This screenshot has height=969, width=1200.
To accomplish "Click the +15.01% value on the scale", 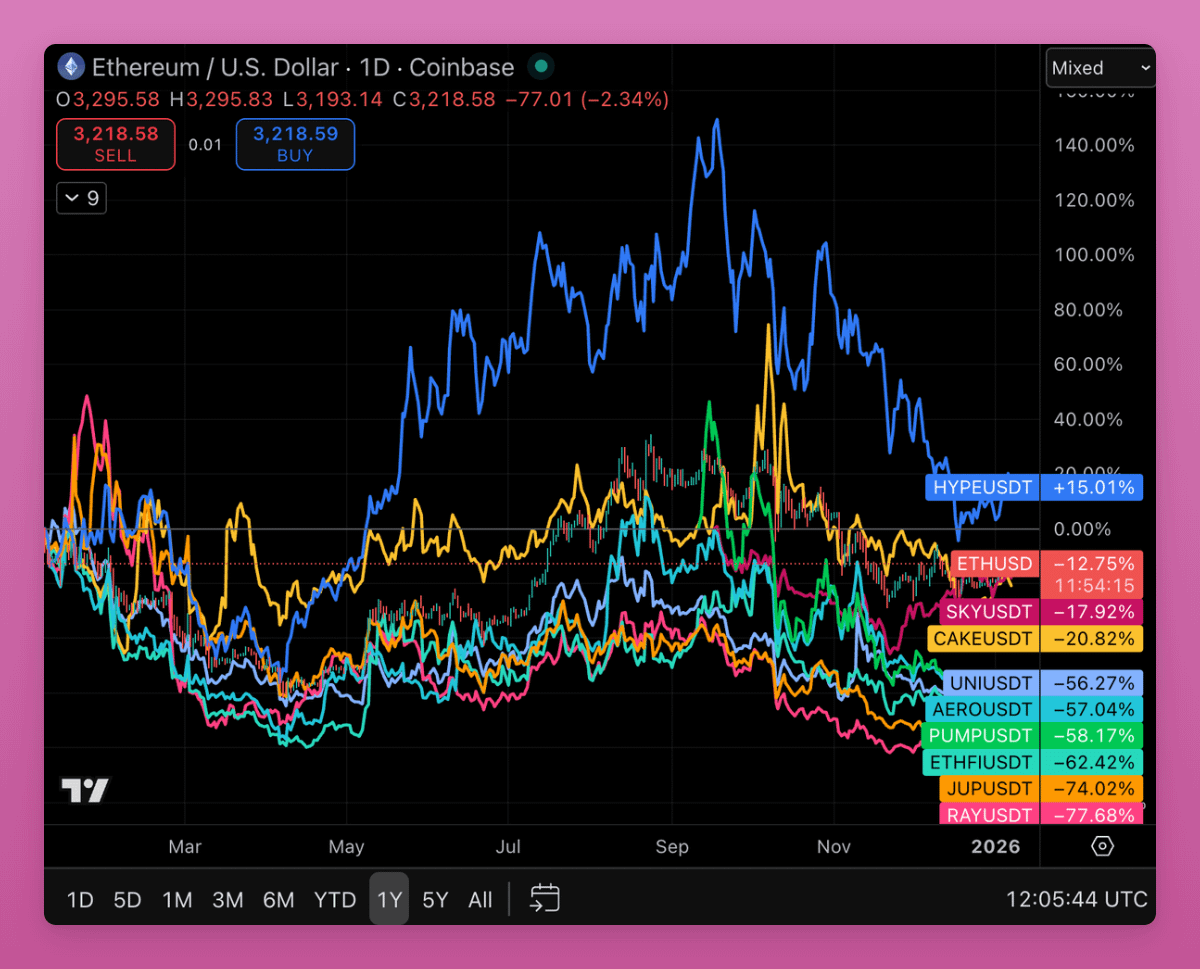I will point(1094,488).
